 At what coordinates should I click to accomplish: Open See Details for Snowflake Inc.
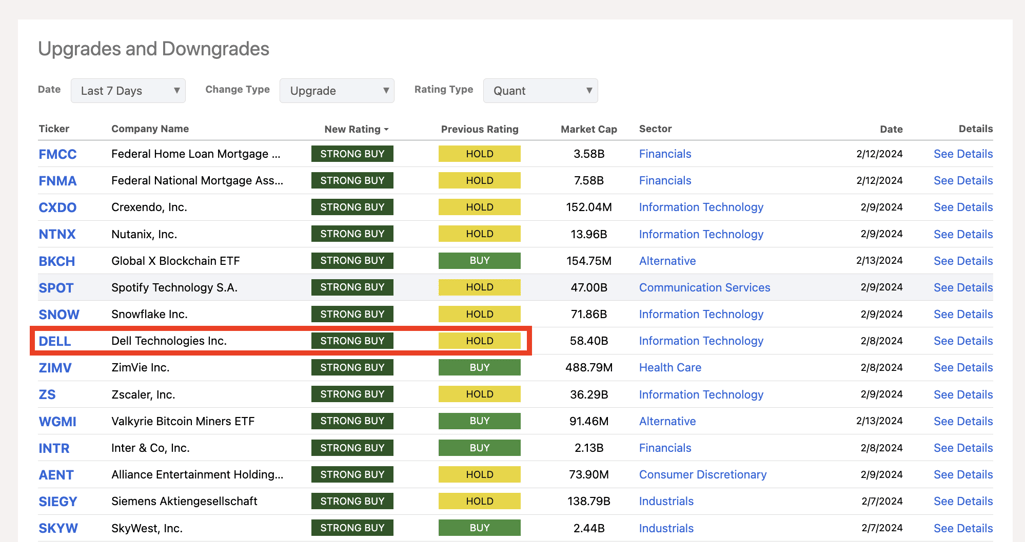click(x=962, y=314)
